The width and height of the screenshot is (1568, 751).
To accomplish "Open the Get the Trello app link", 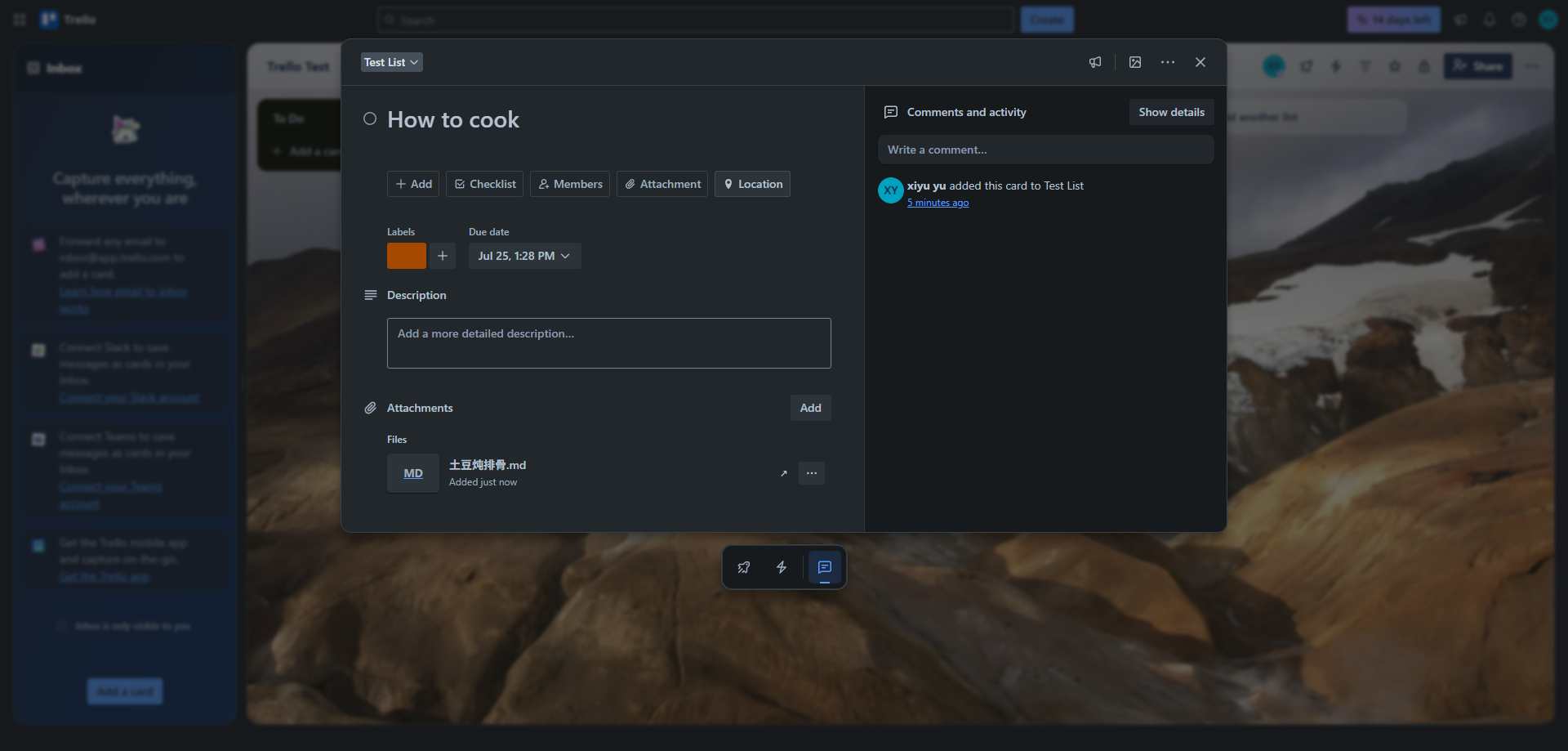I will [x=105, y=577].
